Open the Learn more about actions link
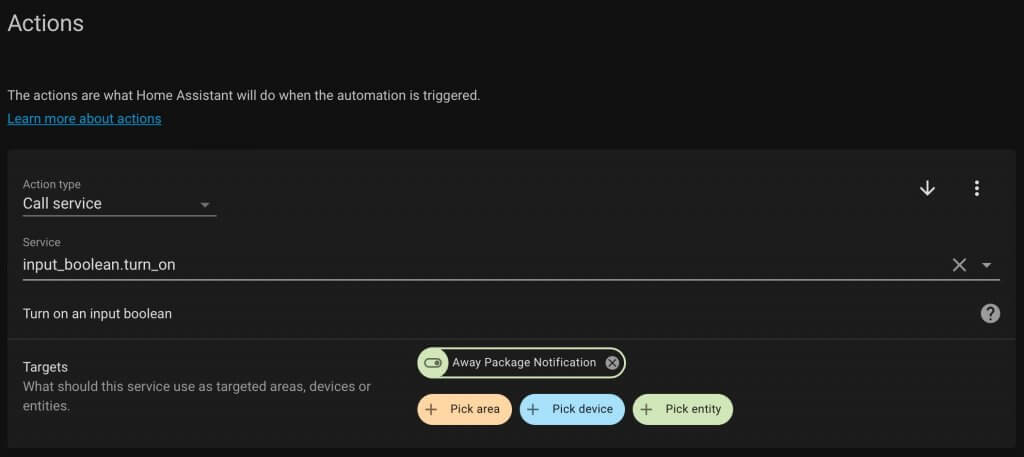 click(84, 119)
